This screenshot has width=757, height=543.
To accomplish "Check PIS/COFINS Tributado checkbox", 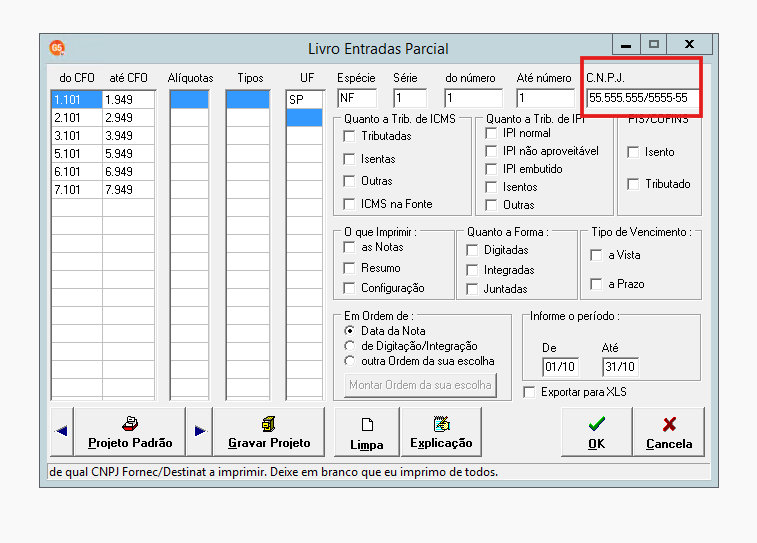I will (633, 184).
